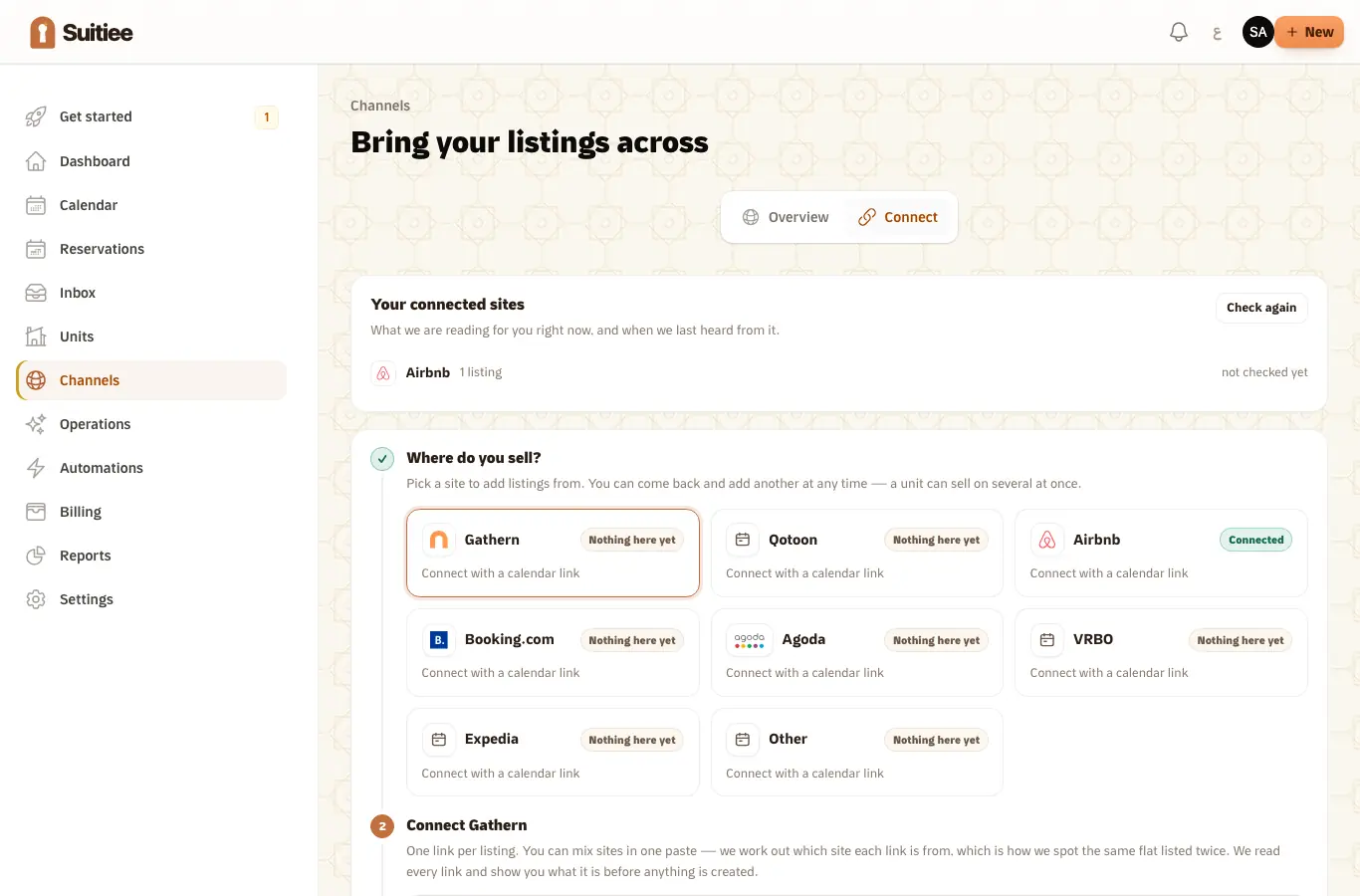The width and height of the screenshot is (1360, 896).
Task: Click the Expedia calendar icon
Action: click(x=438, y=740)
